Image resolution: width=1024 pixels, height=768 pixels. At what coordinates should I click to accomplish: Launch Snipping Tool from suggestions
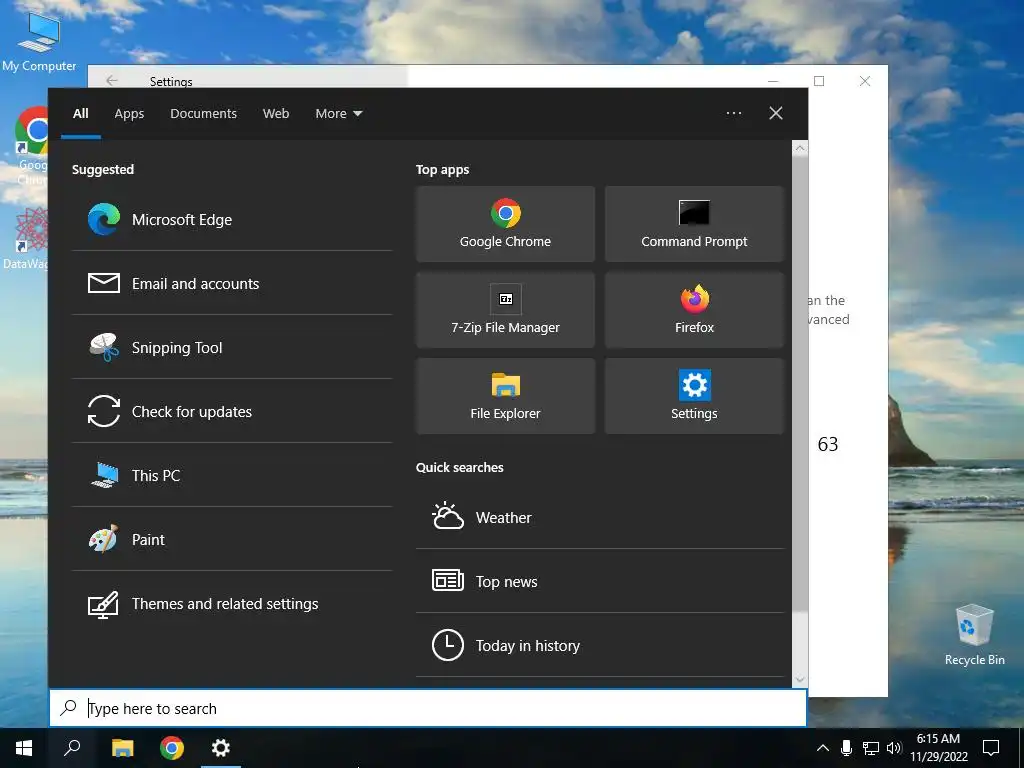coord(232,347)
